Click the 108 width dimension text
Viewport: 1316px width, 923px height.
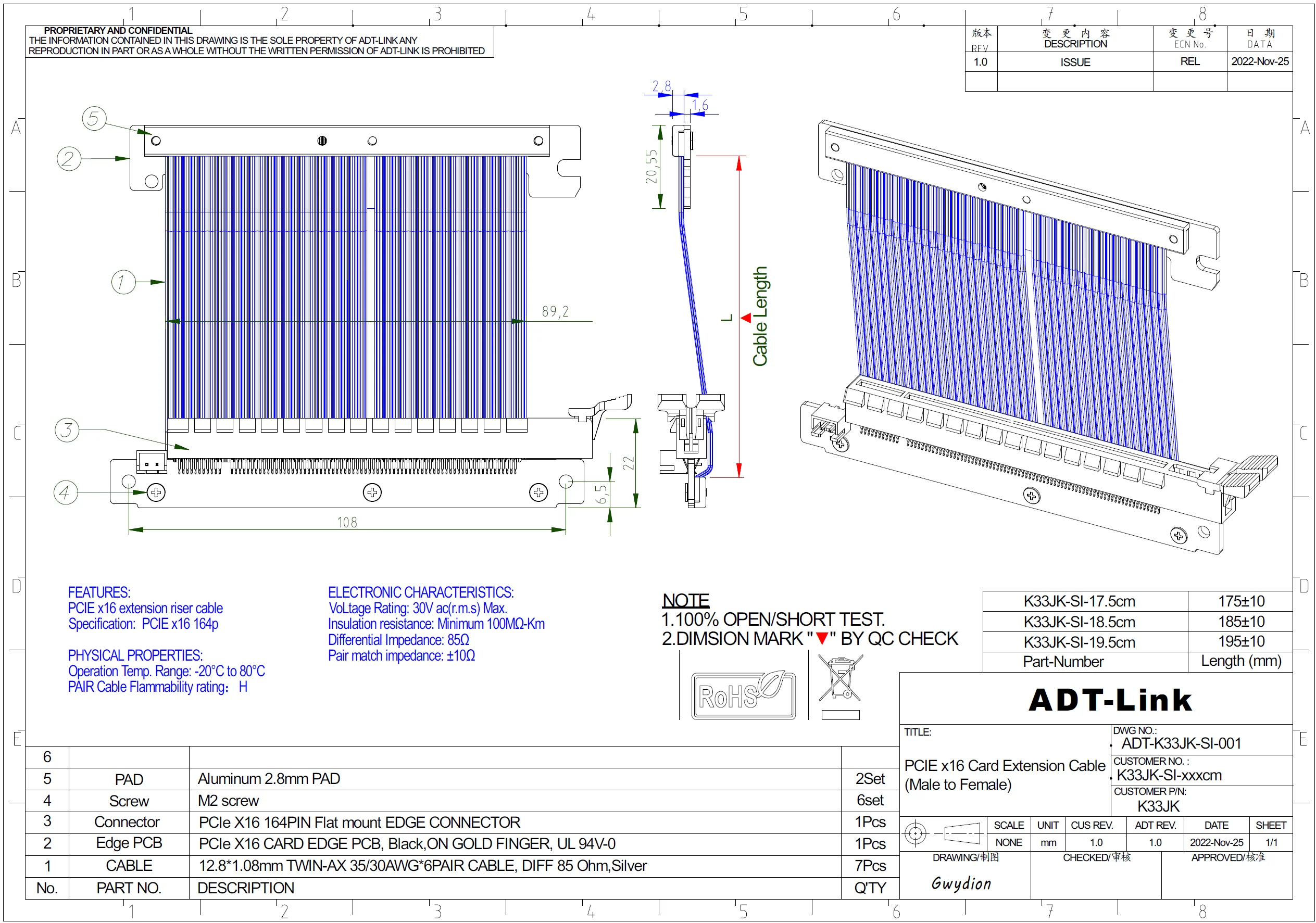point(347,523)
